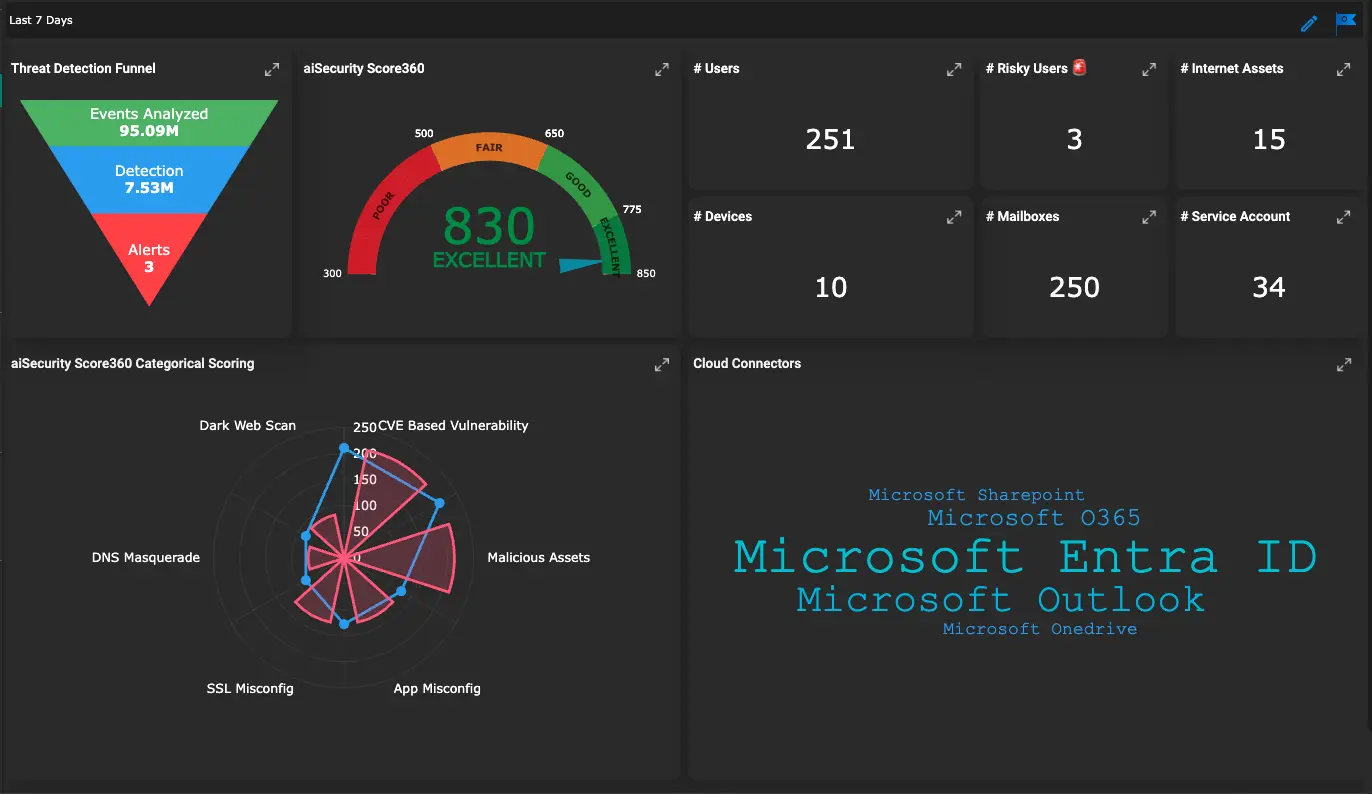Click the green GOOD gauge segment
The width and height of the screenshot is (1372, 794).
click(578, 185)
